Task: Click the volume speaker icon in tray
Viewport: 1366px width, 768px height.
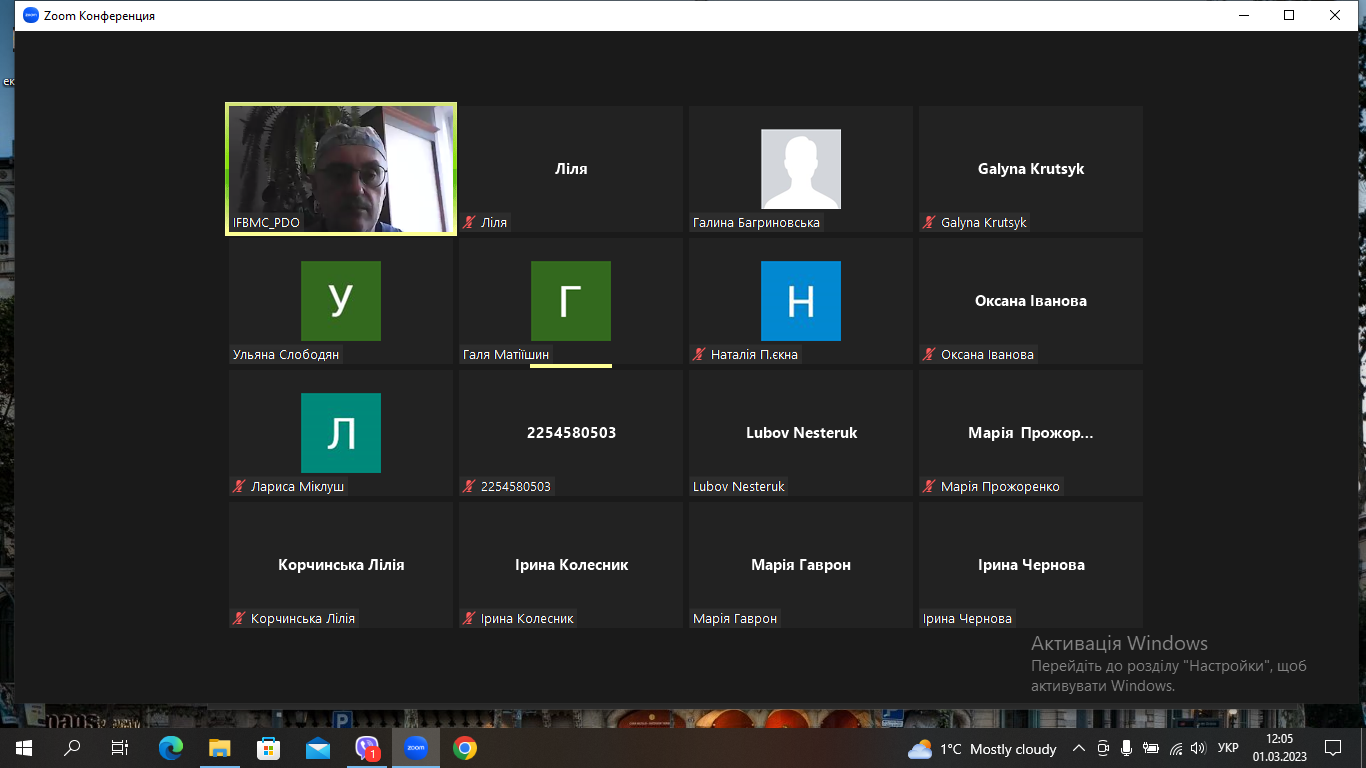Action: pyautogui.click(x=1198, y=748)
